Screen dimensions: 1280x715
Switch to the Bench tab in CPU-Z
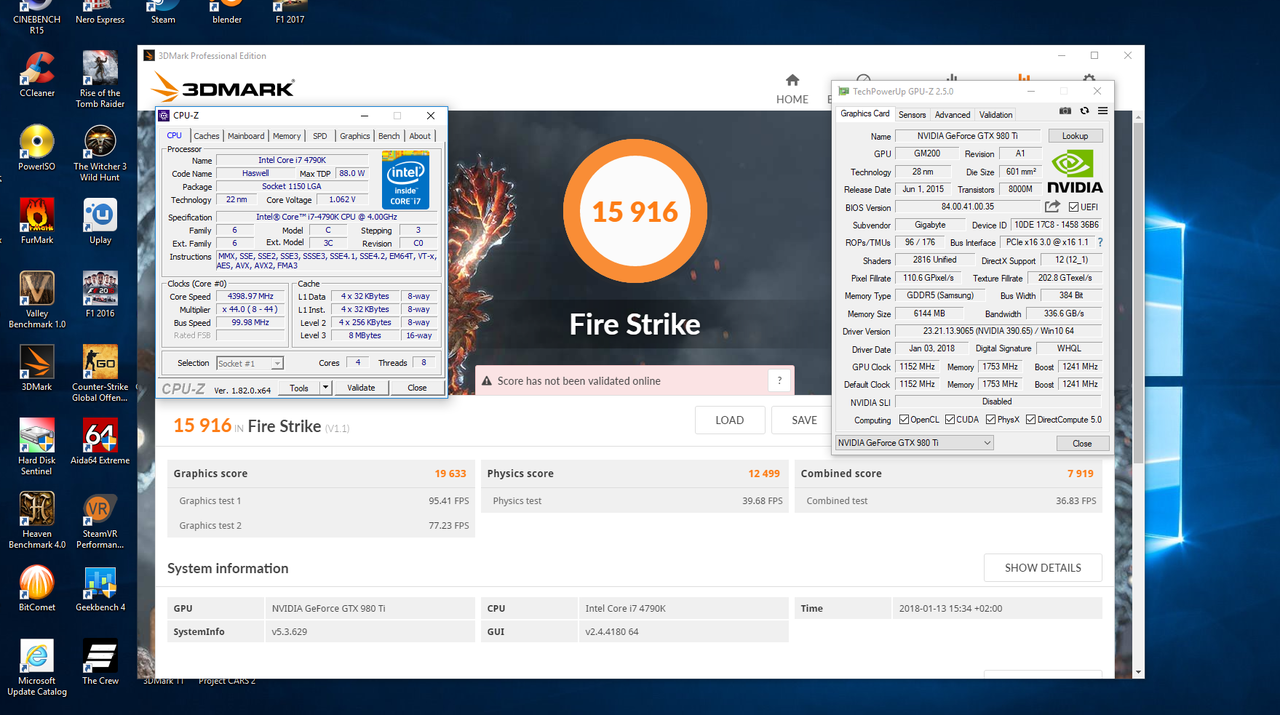tap(389, 136)
